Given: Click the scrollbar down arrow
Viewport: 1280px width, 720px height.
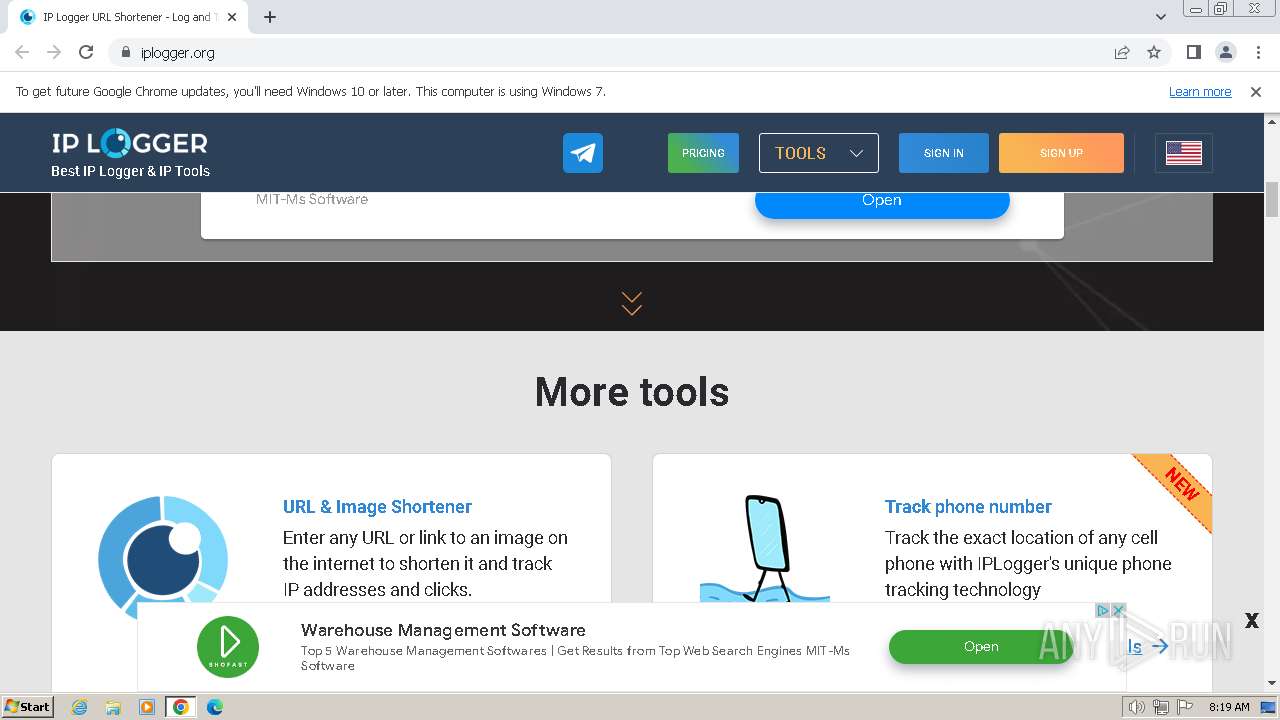Looking at the screenshot, I should tap(1272, 683).
